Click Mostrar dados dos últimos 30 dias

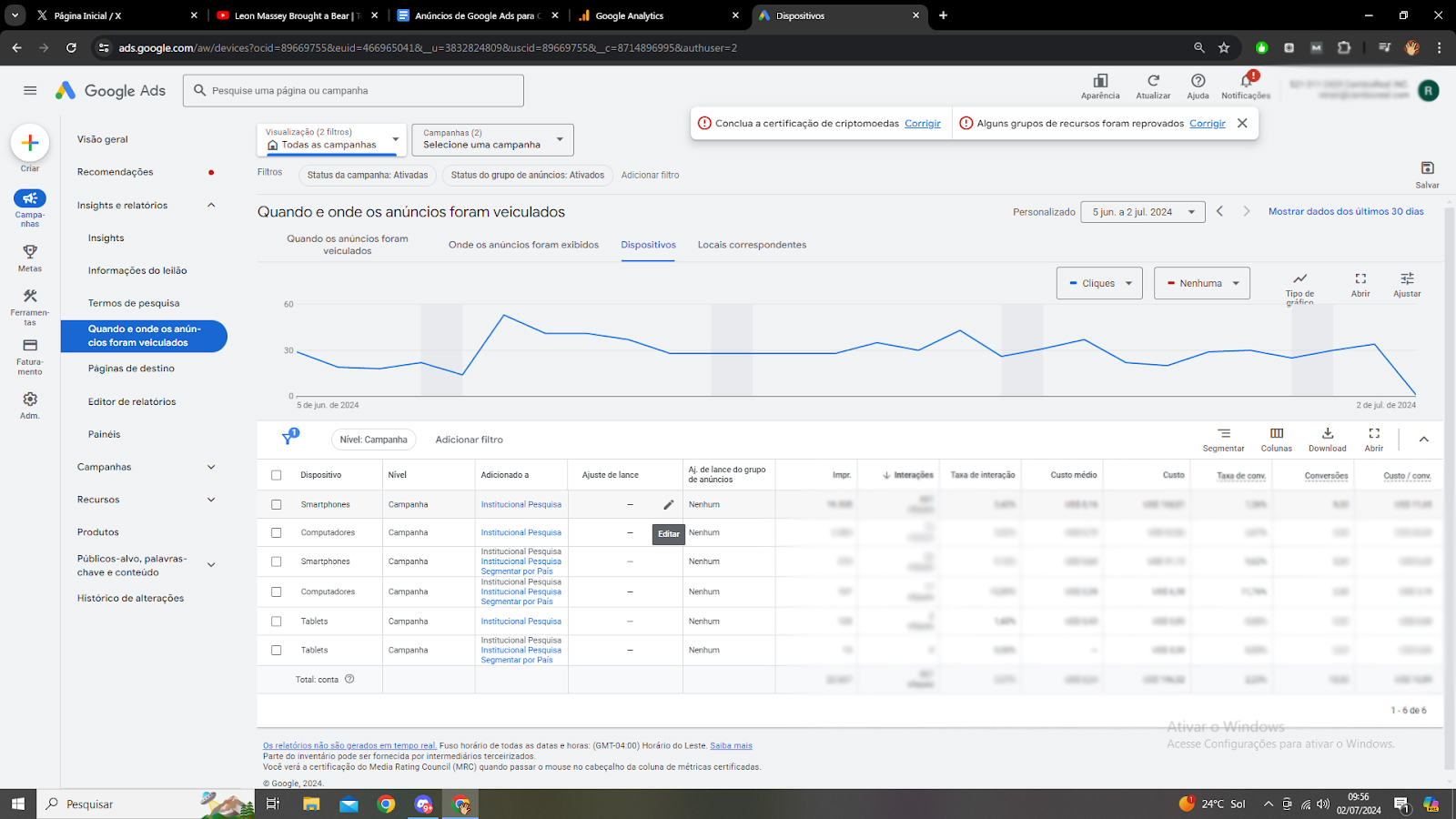click(1346, 211)
